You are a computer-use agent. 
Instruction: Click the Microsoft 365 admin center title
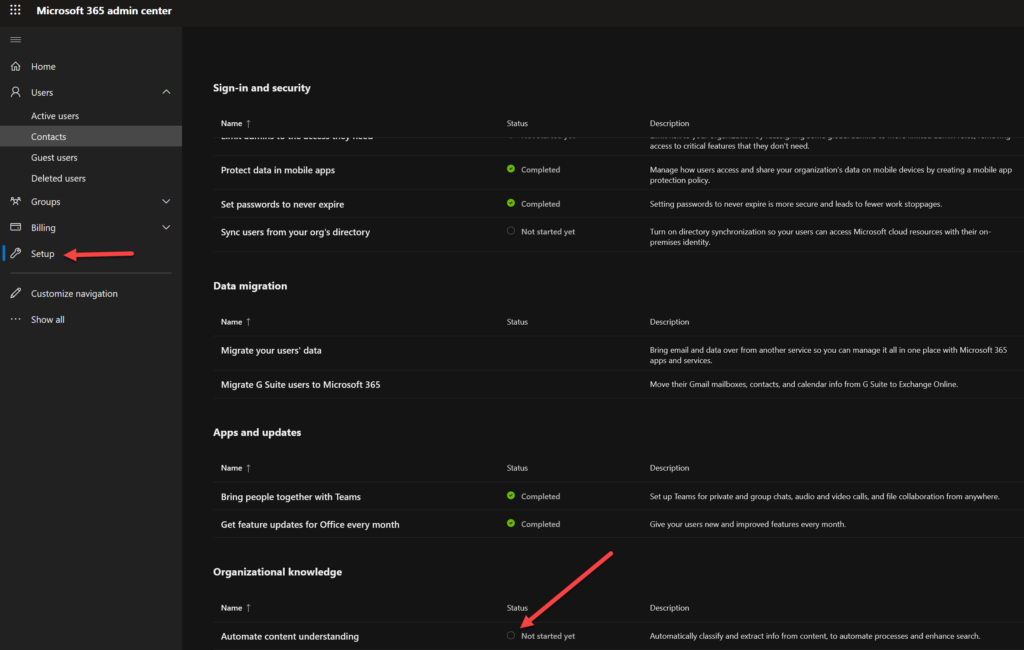[104, 10]
